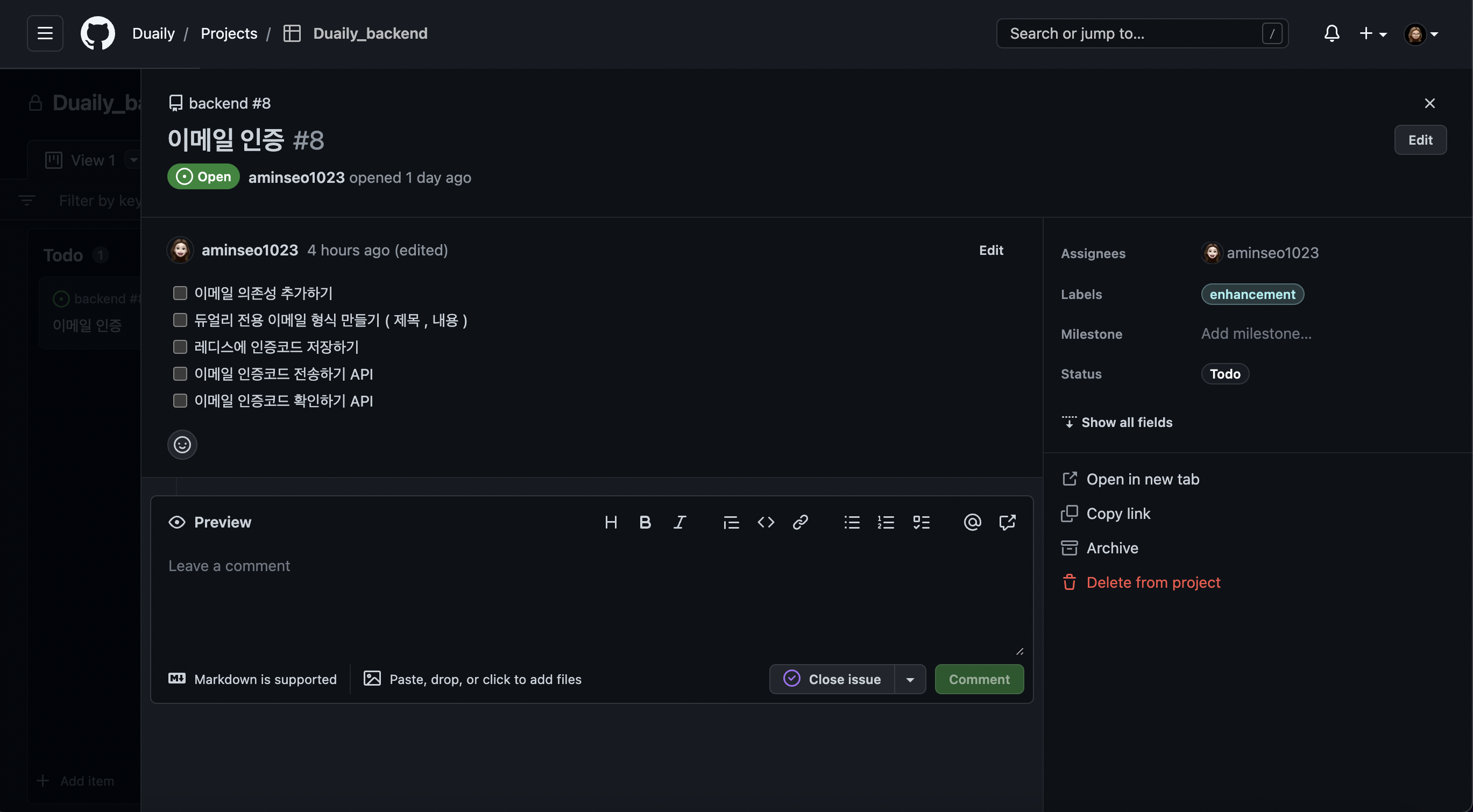1473x812 pixels.
Task: Click the mention @ icon
Action: click(972, 522)
